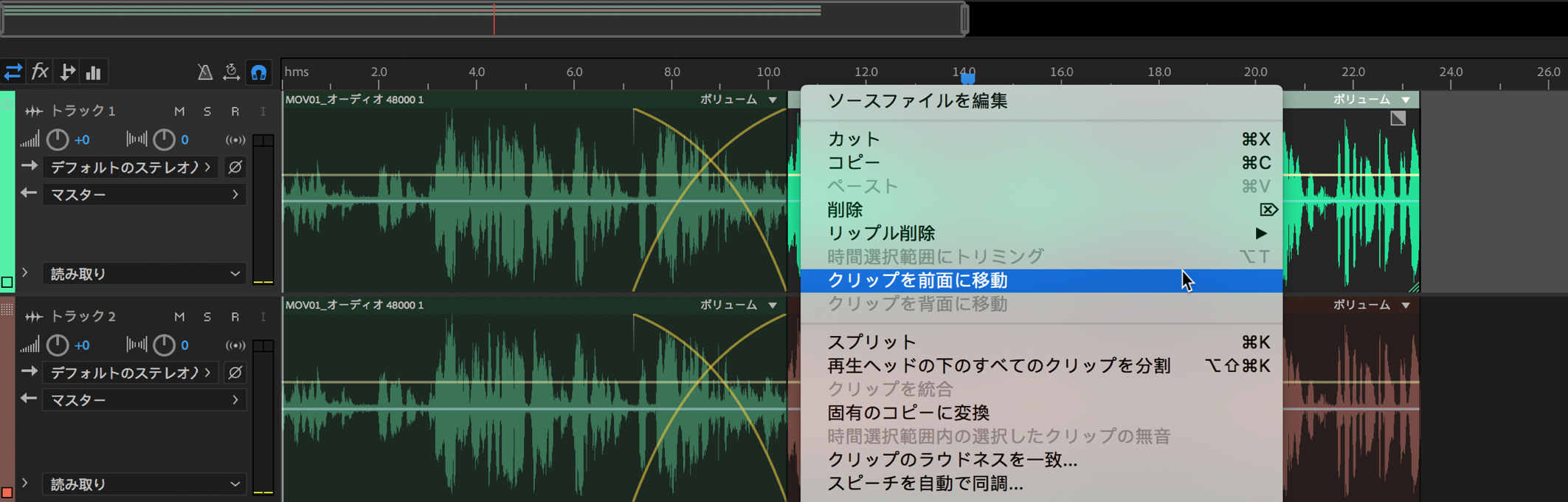Click the stopwatch global clip stretching icon
Viewport: 1568px width, 502px height.
coord(232,72)
